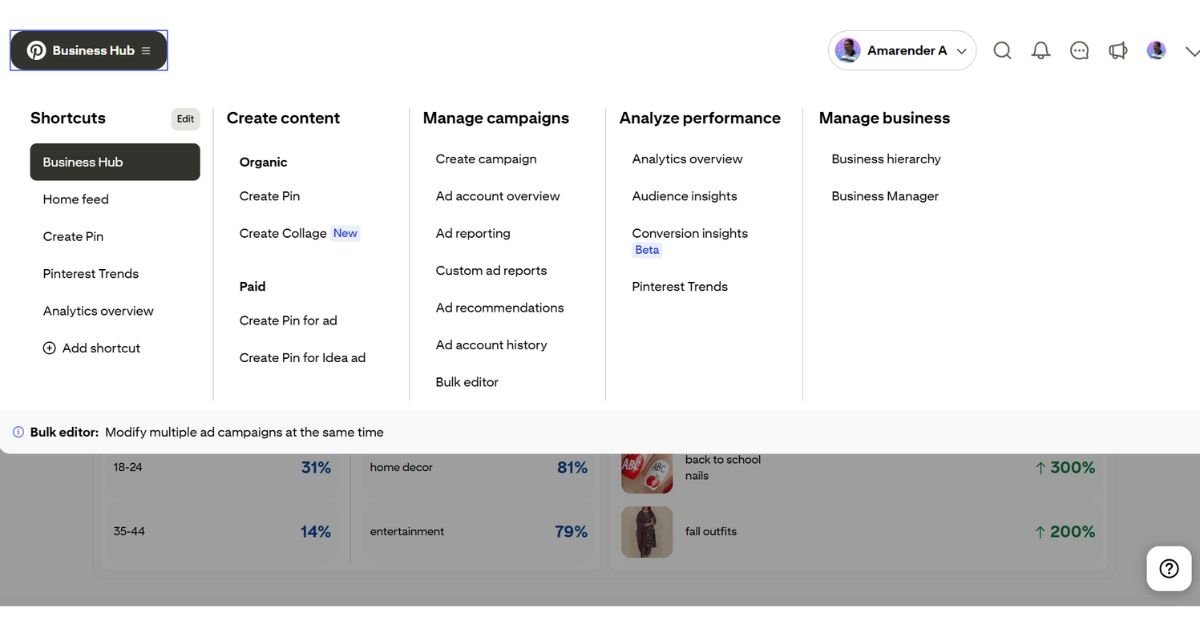
Task: Open the Business Hub hamburger menu
Action: coord(146,49)
